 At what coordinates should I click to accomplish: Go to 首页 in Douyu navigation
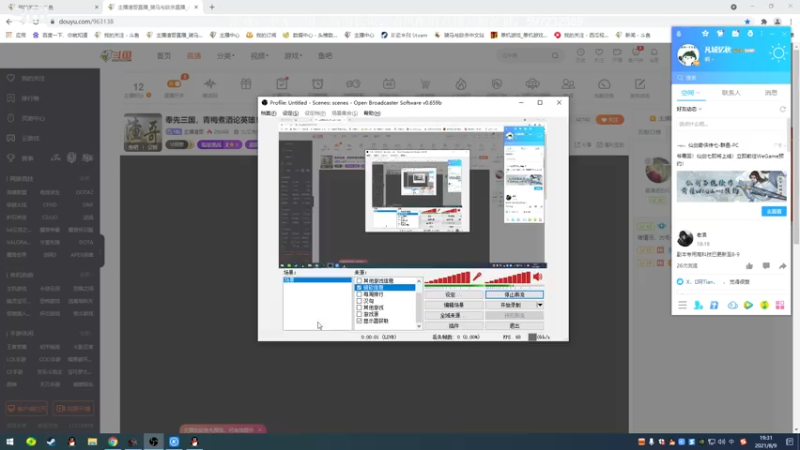(164, 56)
